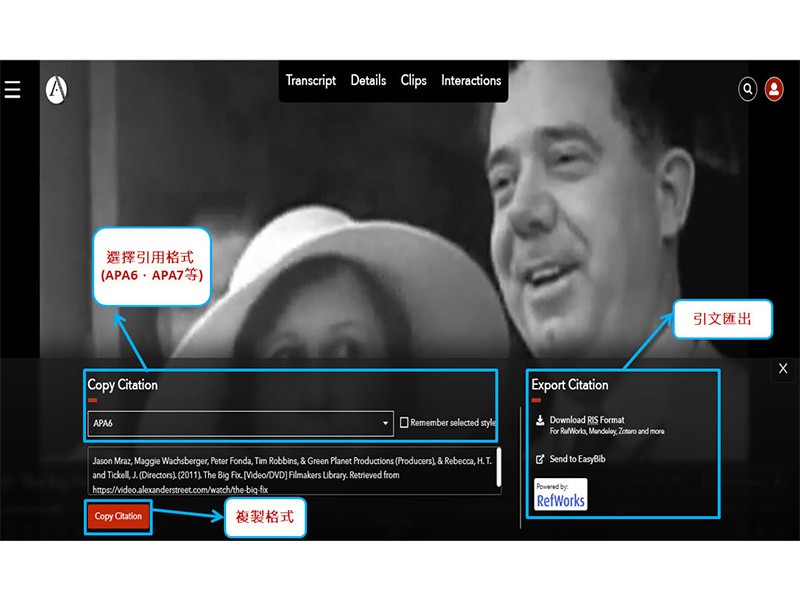Show the Interactions tab
This screenshot has width=800, height=600.
pos(471,81)
